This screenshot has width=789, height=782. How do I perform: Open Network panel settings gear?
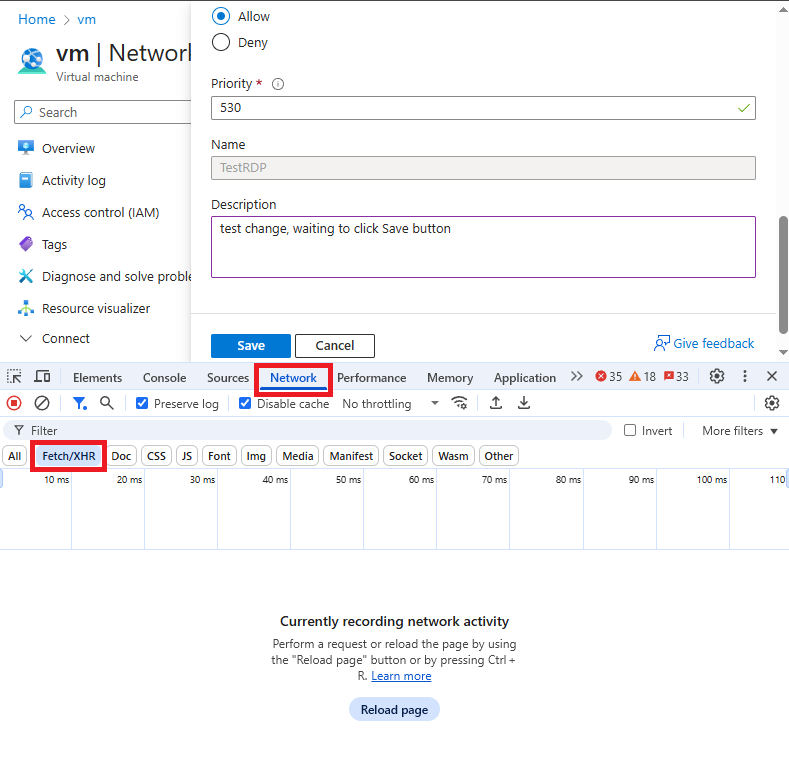click(x=771, y=403)
